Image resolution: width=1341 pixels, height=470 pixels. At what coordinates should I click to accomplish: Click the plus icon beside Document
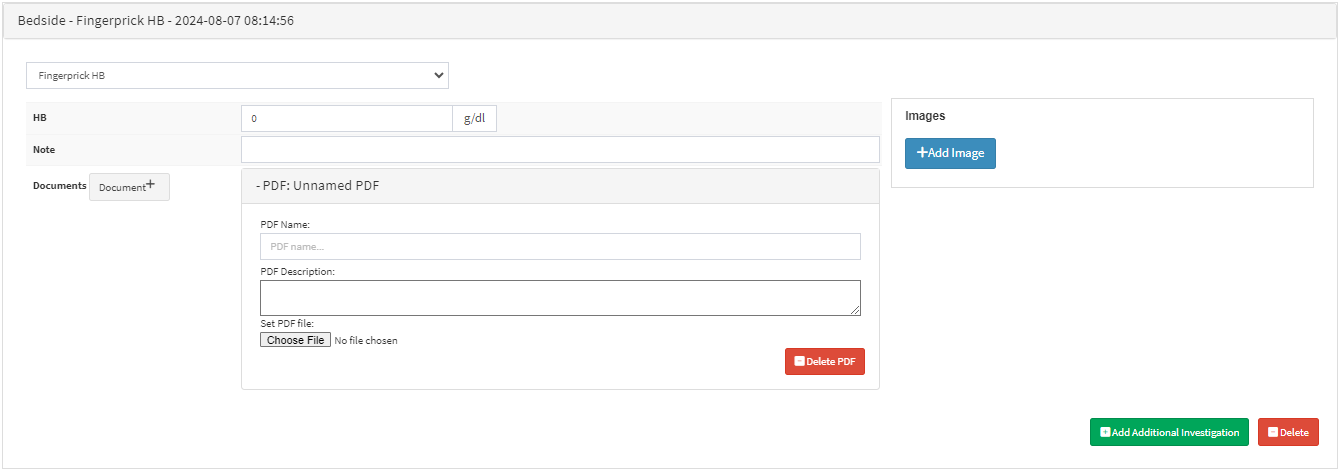click(x=150, y=185)
